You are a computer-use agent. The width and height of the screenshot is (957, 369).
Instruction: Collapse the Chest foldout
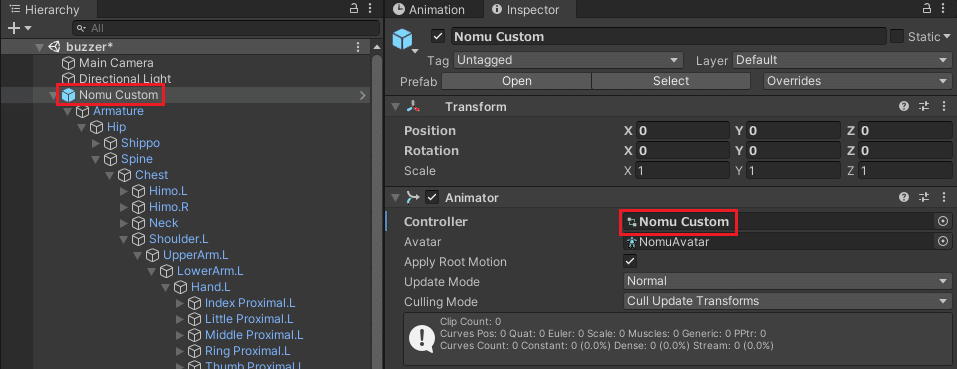pyautogui.click(x=110, y=175)
